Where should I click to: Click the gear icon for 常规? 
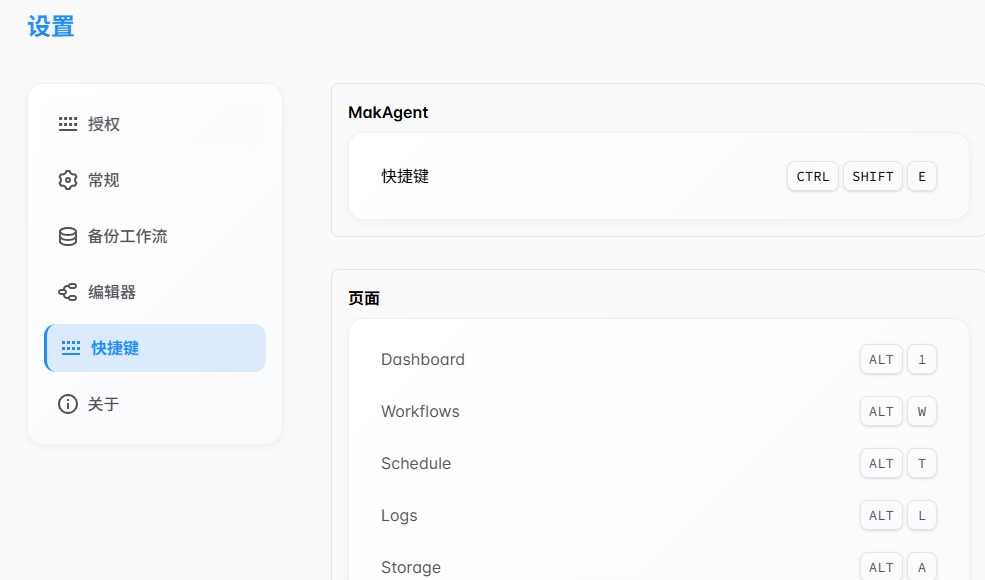click(x=68, y=180)
